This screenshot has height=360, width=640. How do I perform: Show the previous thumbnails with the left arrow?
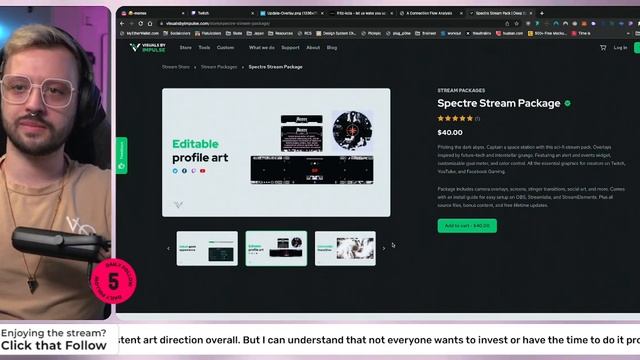tap(168, 248)
